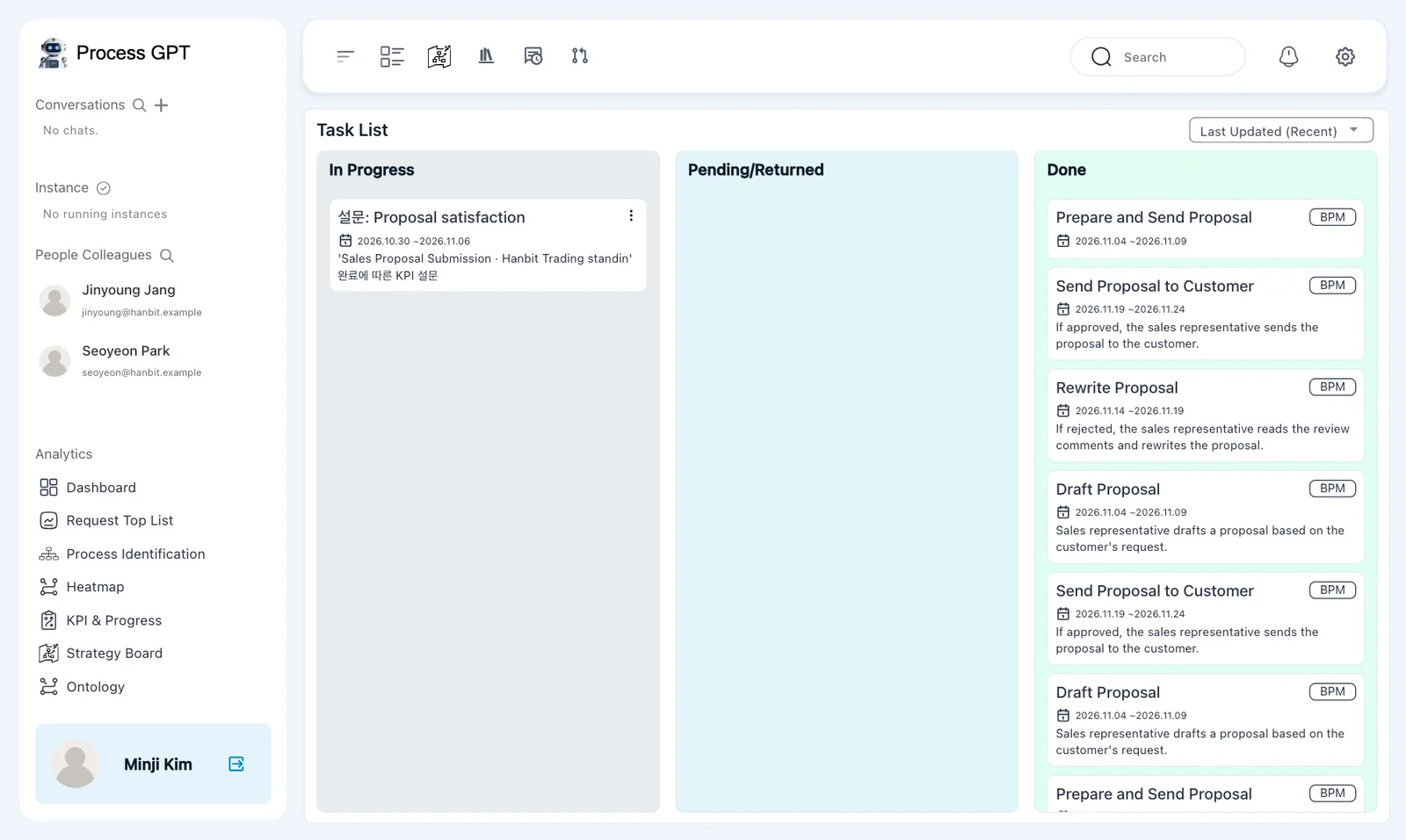Open the branch/merge icon in toolbar
This screenshot has height=840, width=1406.
pos(580,56)
